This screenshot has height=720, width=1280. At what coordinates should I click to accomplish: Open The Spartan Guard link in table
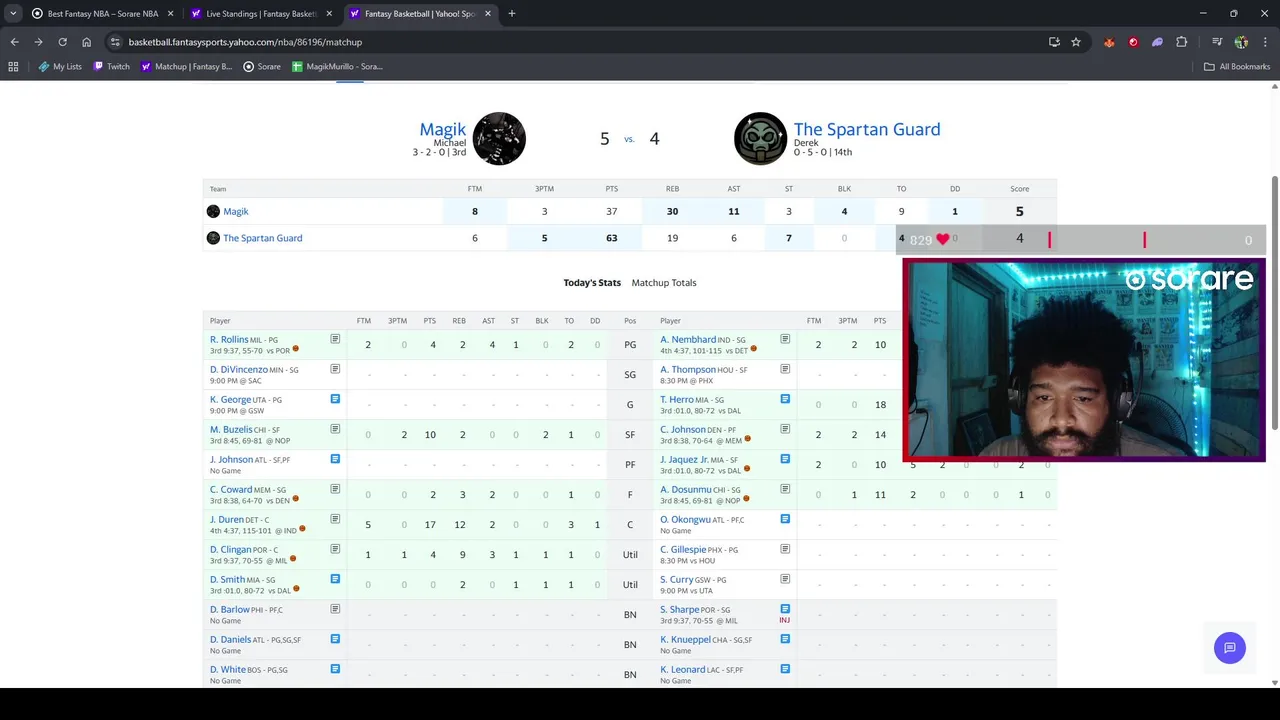point(262,238)
